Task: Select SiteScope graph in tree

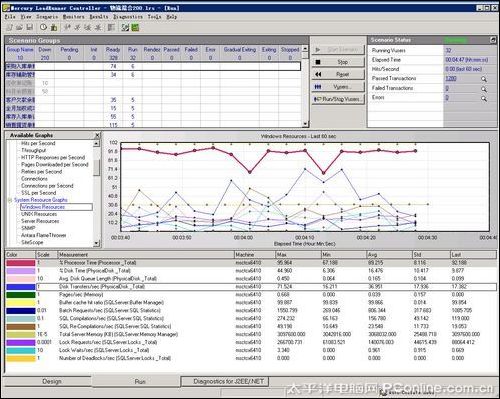Action: tap(32, 242)
